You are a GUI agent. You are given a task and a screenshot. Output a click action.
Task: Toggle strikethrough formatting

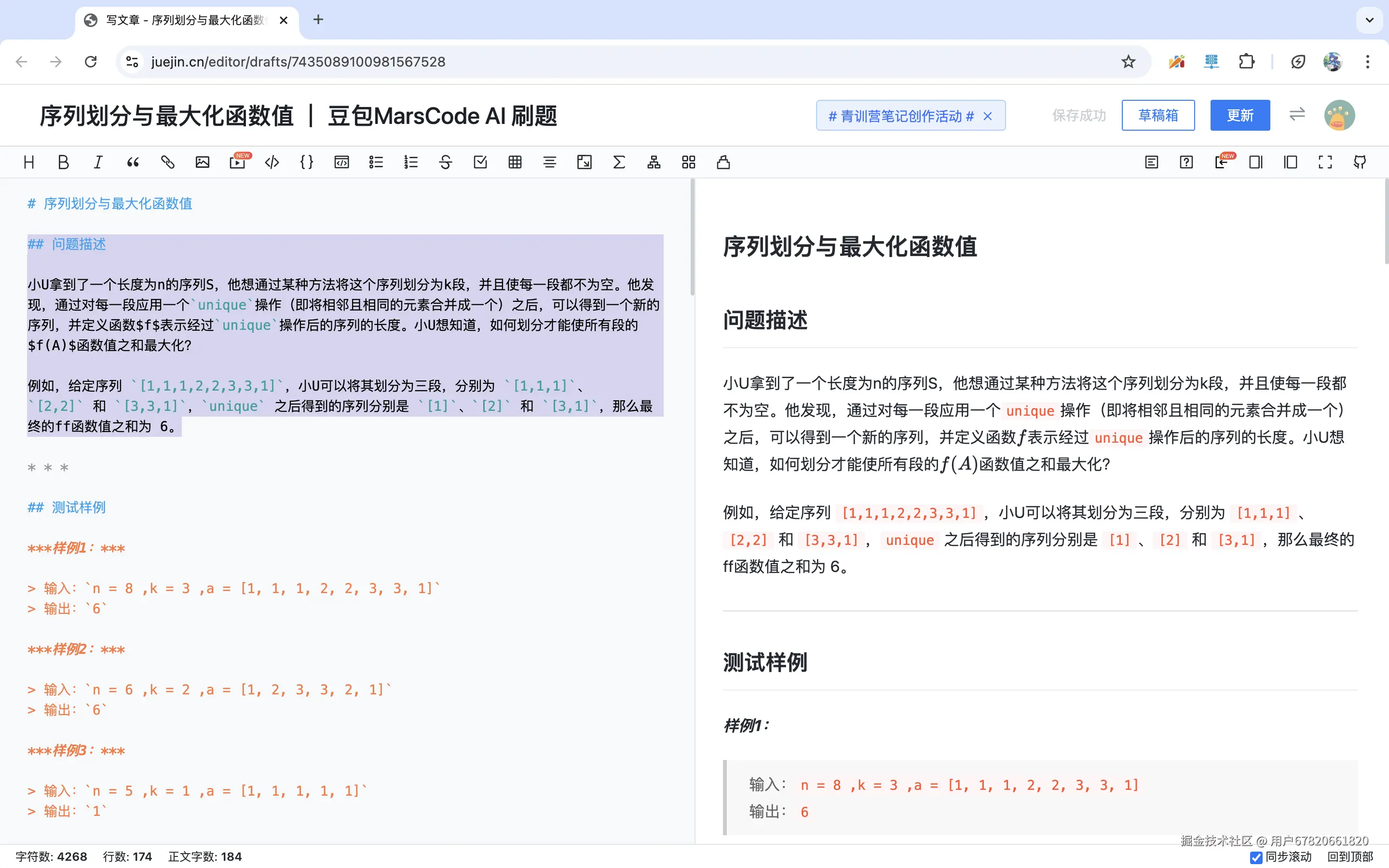coord(446,163)
